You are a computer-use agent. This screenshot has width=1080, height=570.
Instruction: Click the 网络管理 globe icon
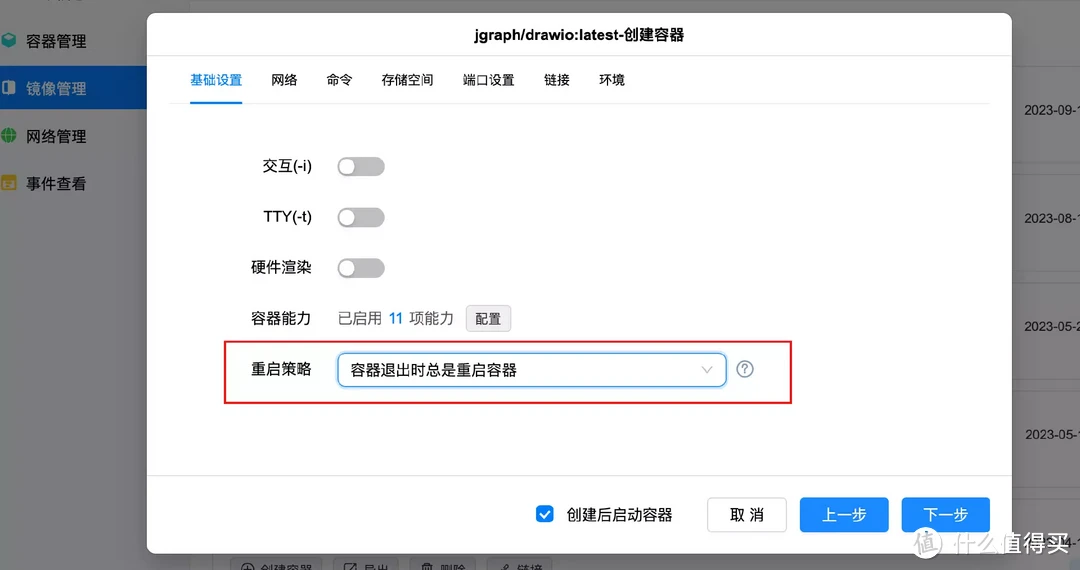[x=8, y=136]
